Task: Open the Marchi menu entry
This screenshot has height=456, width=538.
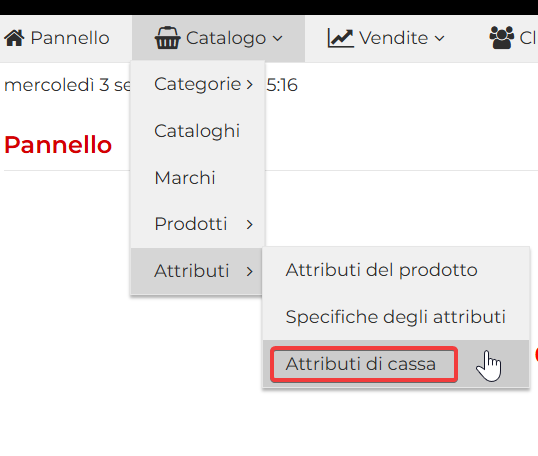Action: [198, 178]
